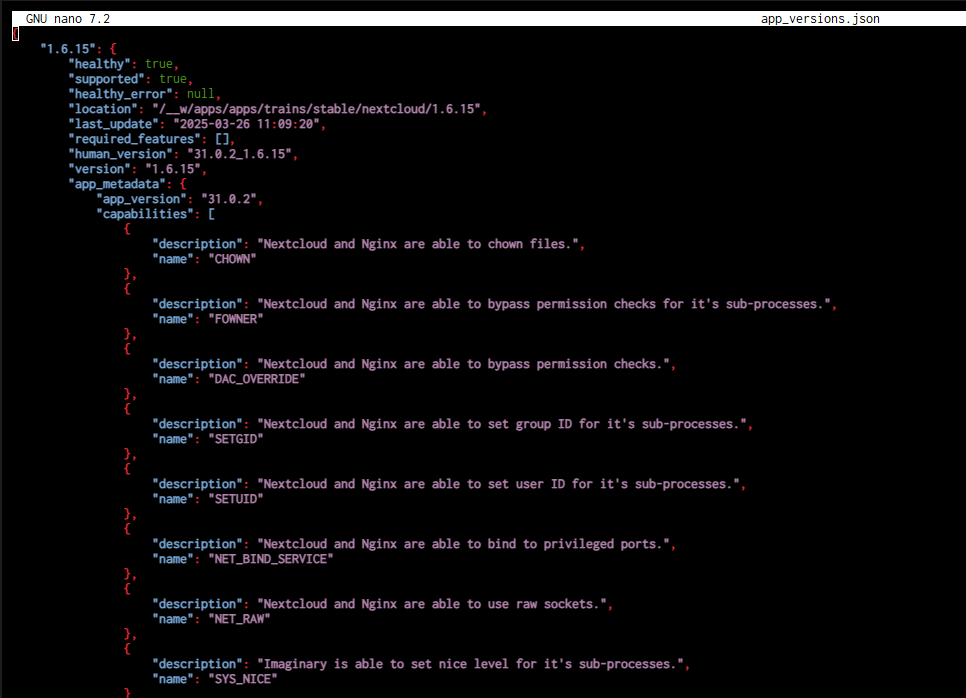Click the location path string ending nextcloud/1.6.15

coord(316,109)
